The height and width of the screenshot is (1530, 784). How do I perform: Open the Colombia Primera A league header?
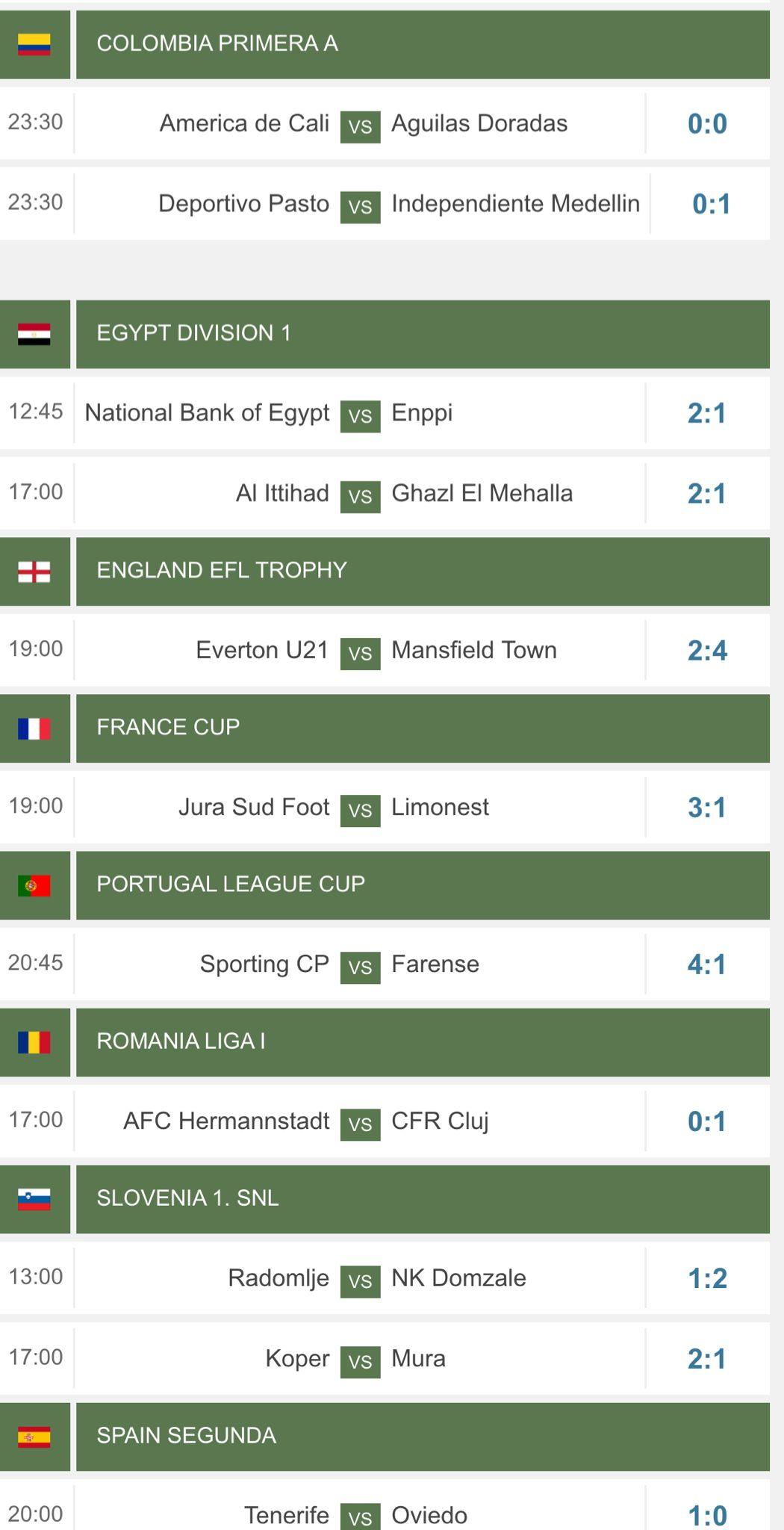(423, 45)
